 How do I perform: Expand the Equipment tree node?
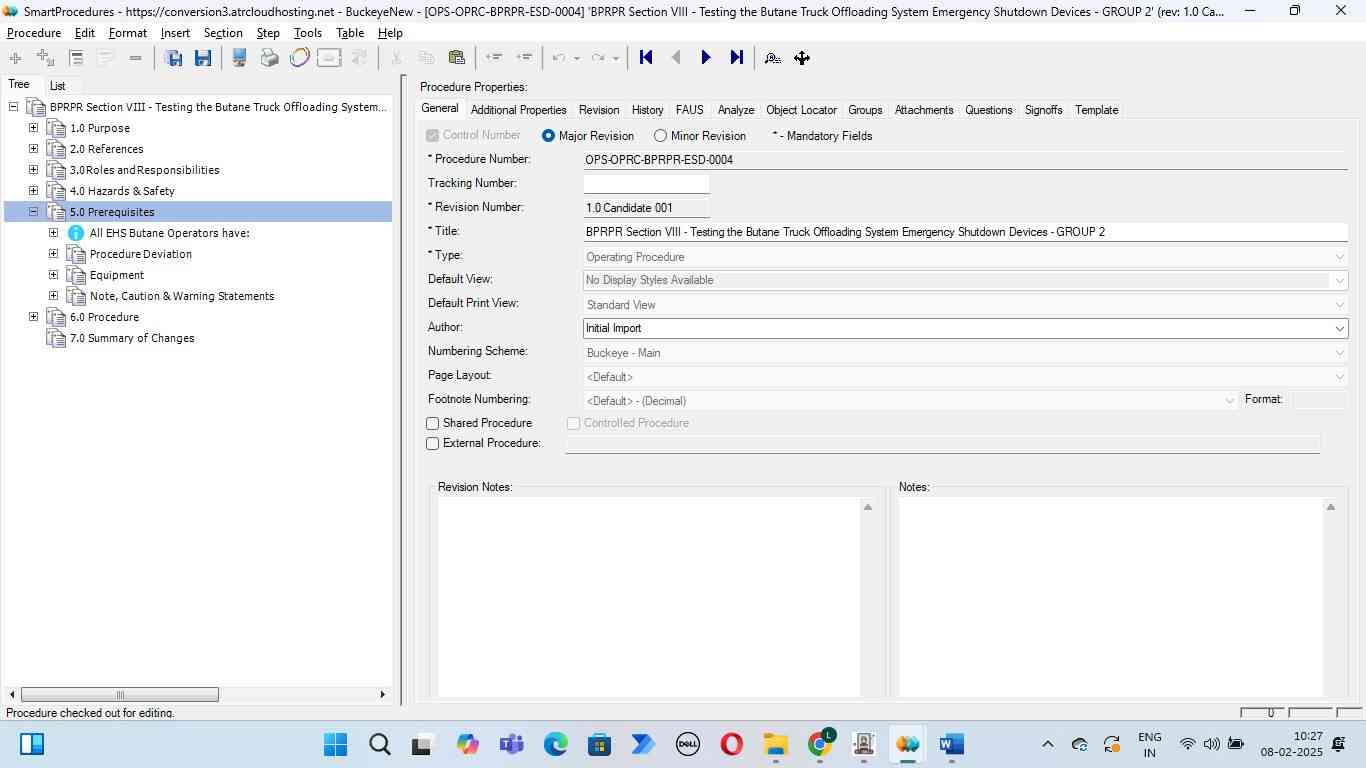tap(53, 275)
